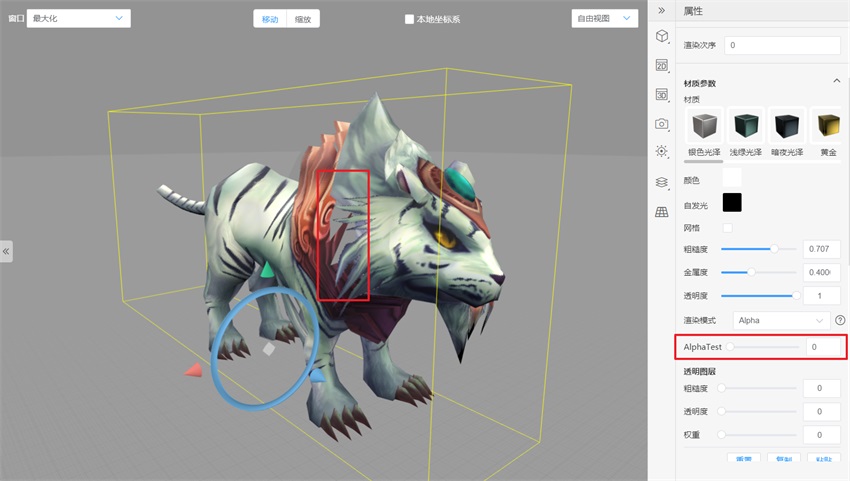Choose the 黄金 material thumbnail
The image size is (850, 481).
[828, 132]
